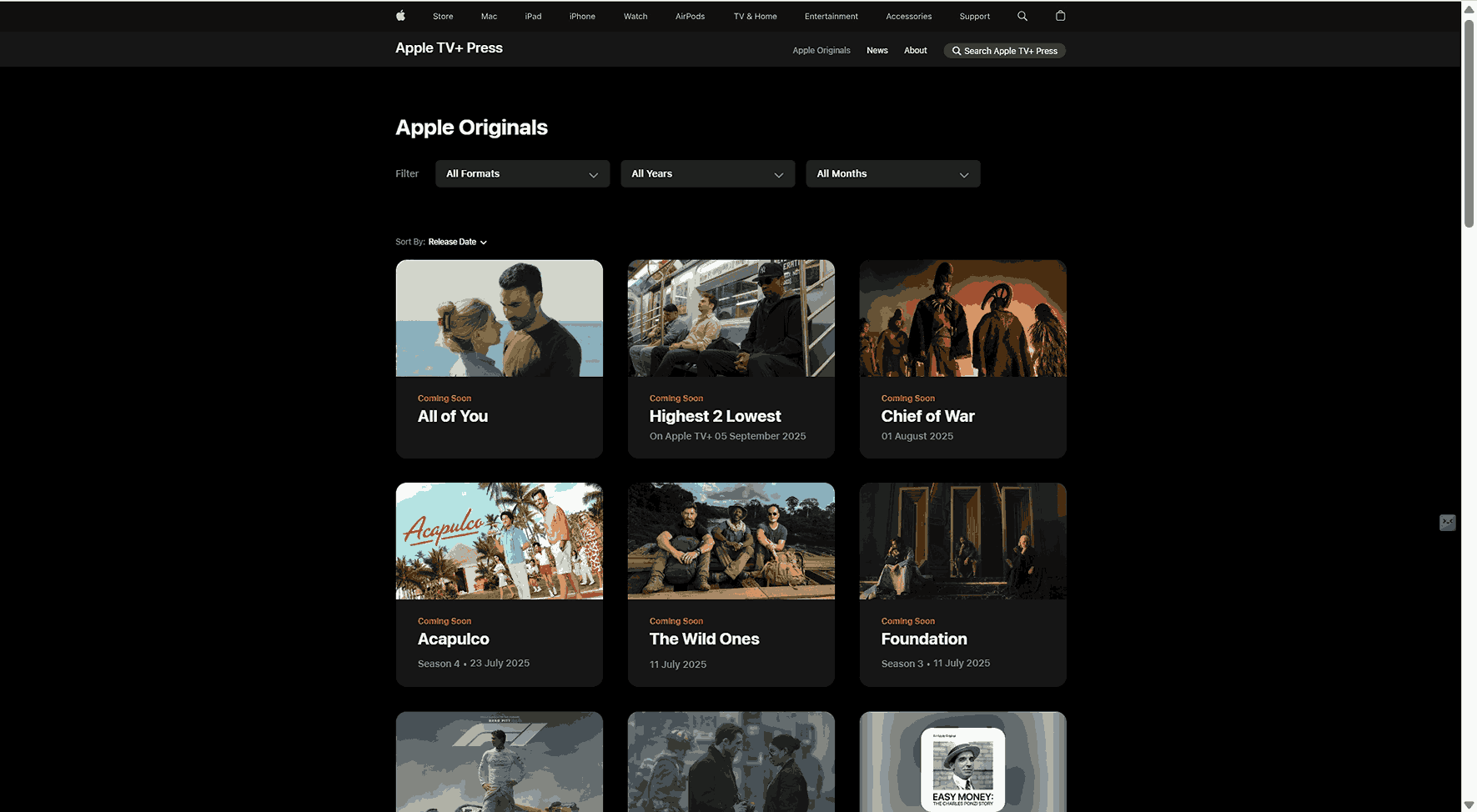The height and width of the screenshot is (812, 1477).
Task: Click the F1 racing driver thumbnail
Action: pyautogui.click(x=499, y=761)
